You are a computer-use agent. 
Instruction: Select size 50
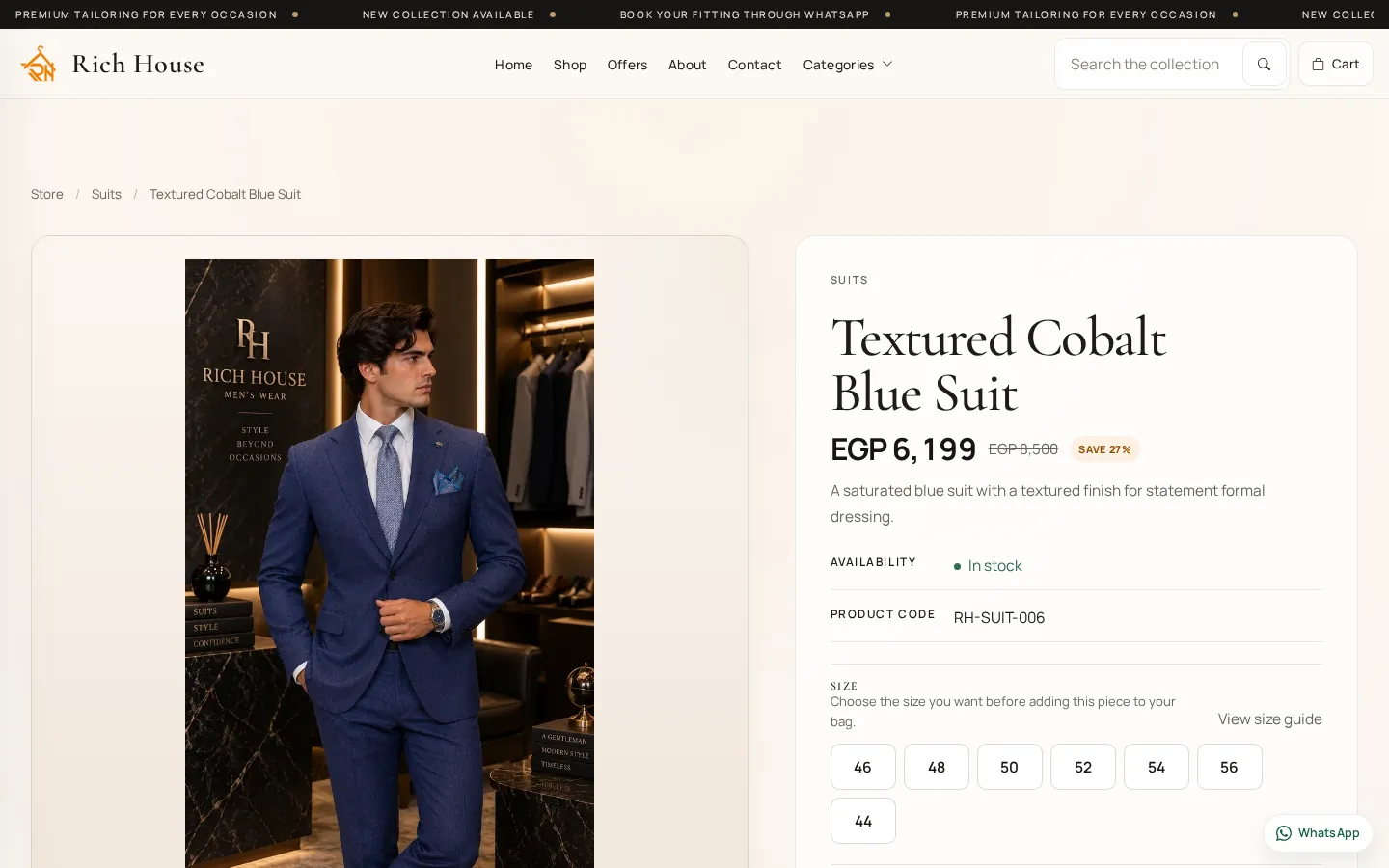tap(1010, 767)
